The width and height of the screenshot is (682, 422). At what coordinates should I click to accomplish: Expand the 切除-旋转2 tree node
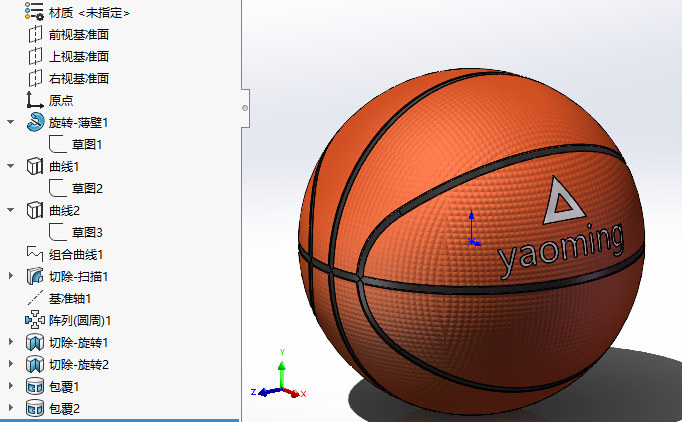point(11,364)
